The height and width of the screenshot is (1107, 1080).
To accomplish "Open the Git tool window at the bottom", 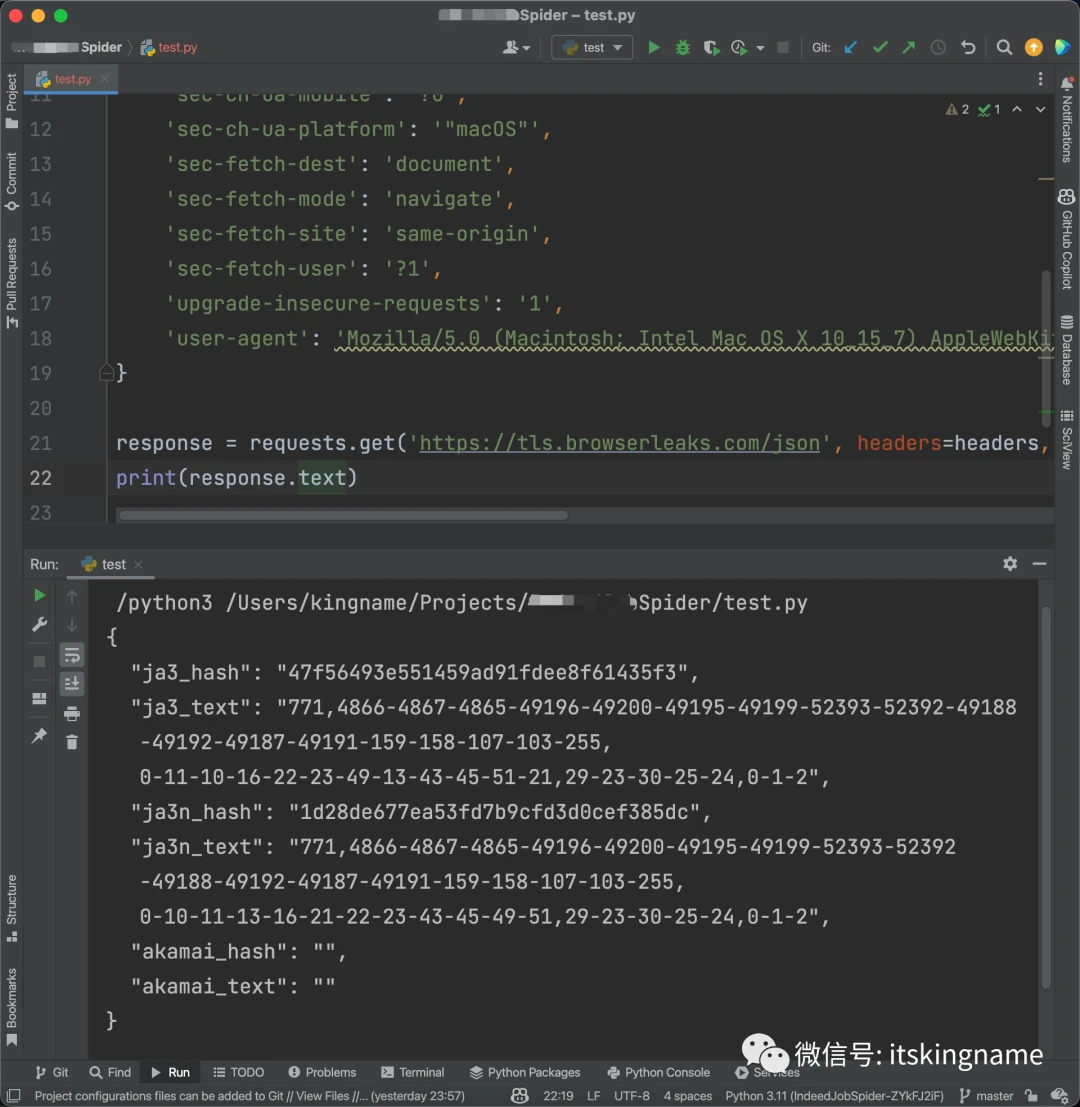I will 52,1072.
